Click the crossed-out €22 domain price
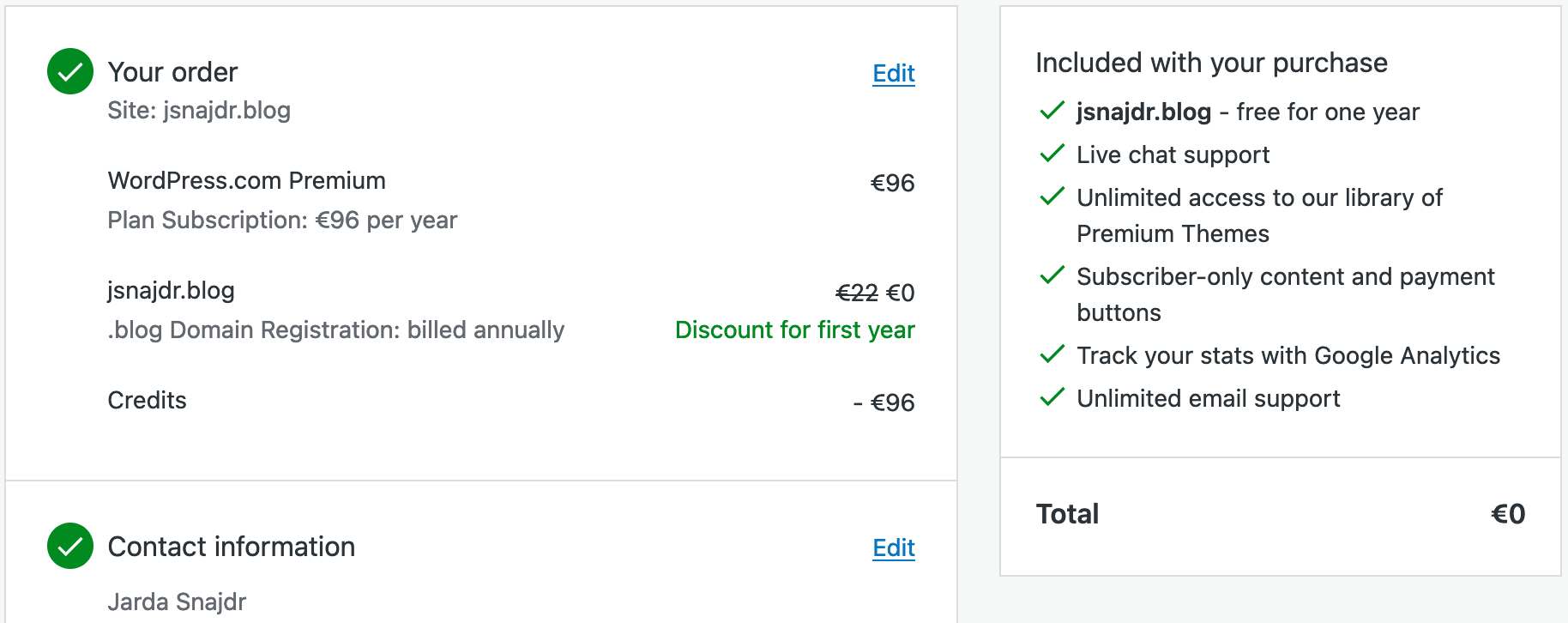The image size is (1568, 623). coord(857,293)
